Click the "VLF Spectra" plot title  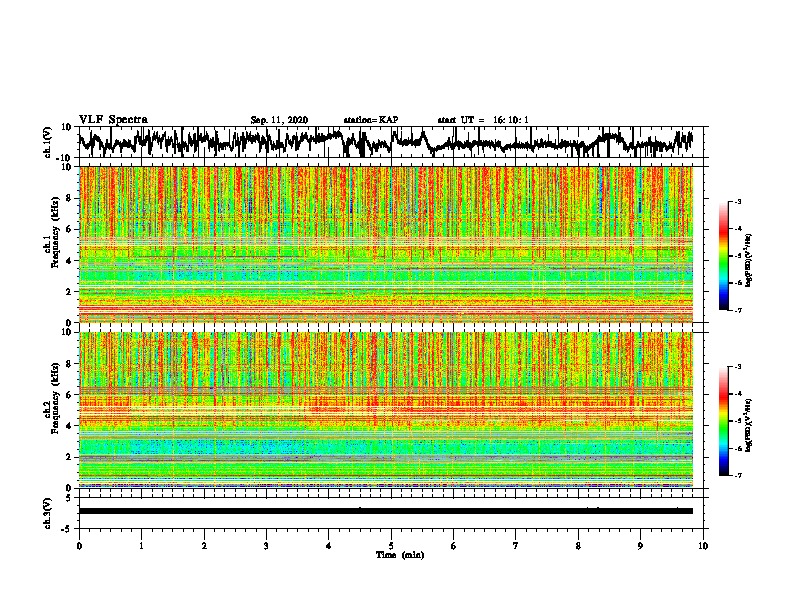point(113,119)
